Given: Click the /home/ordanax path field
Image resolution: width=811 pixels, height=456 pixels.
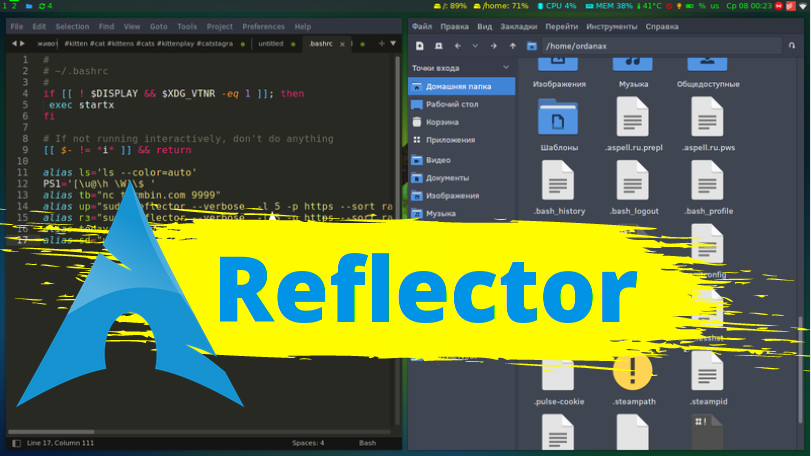Looking at the screenshot, I should (x=662, y=46).
